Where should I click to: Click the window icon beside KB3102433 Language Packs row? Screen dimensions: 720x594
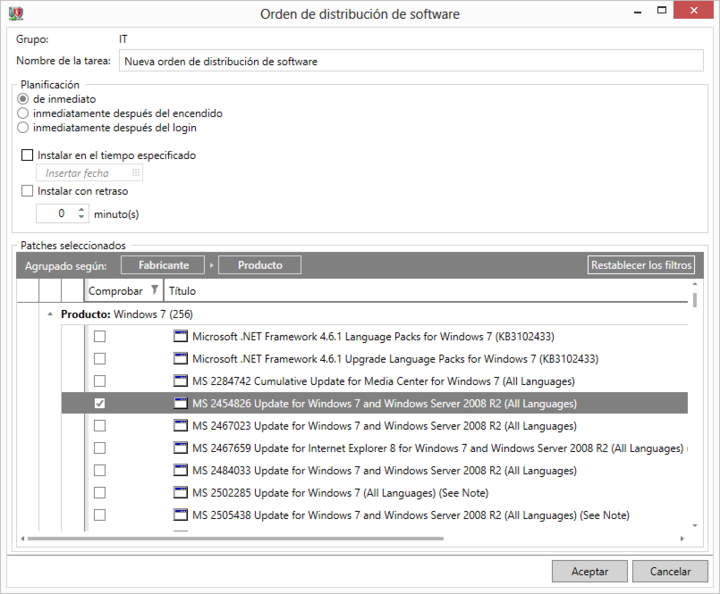tap(180, 336)
